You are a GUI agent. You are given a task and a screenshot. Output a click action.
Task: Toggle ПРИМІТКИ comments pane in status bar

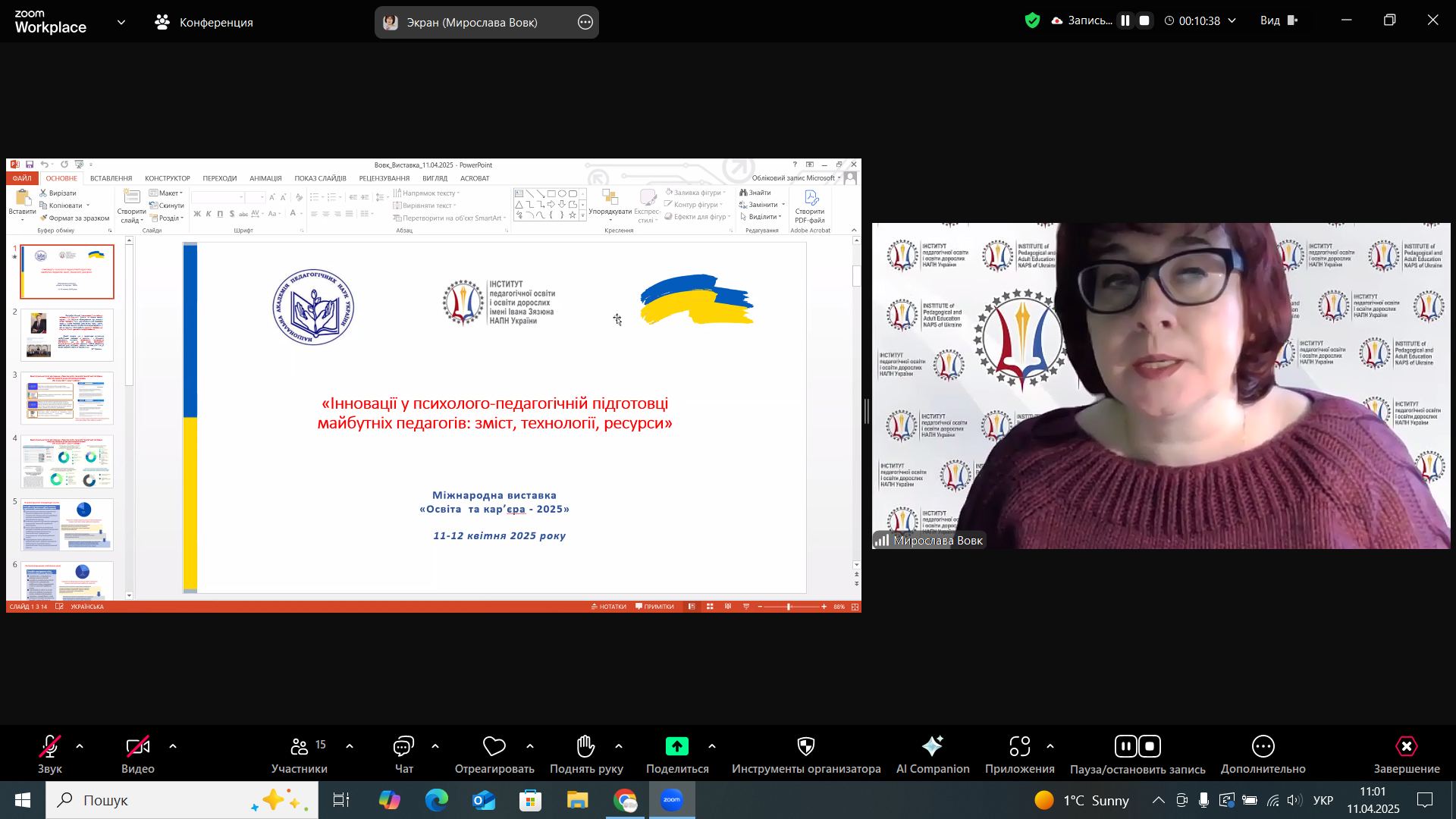[x=655, y=607]
